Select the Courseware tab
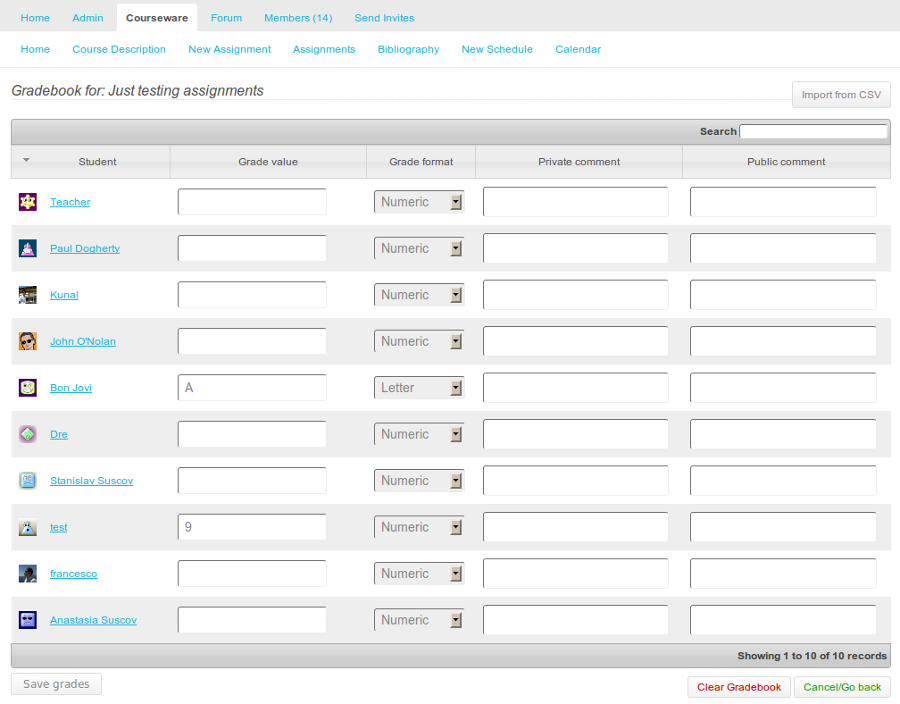The image size is (900, 704). click(157, 18)
